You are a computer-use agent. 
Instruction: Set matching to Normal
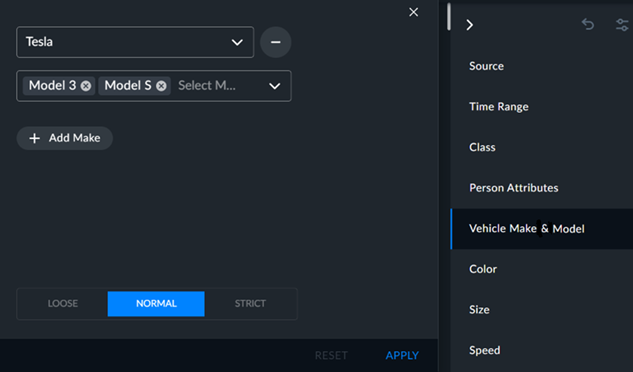click(156, 304)
